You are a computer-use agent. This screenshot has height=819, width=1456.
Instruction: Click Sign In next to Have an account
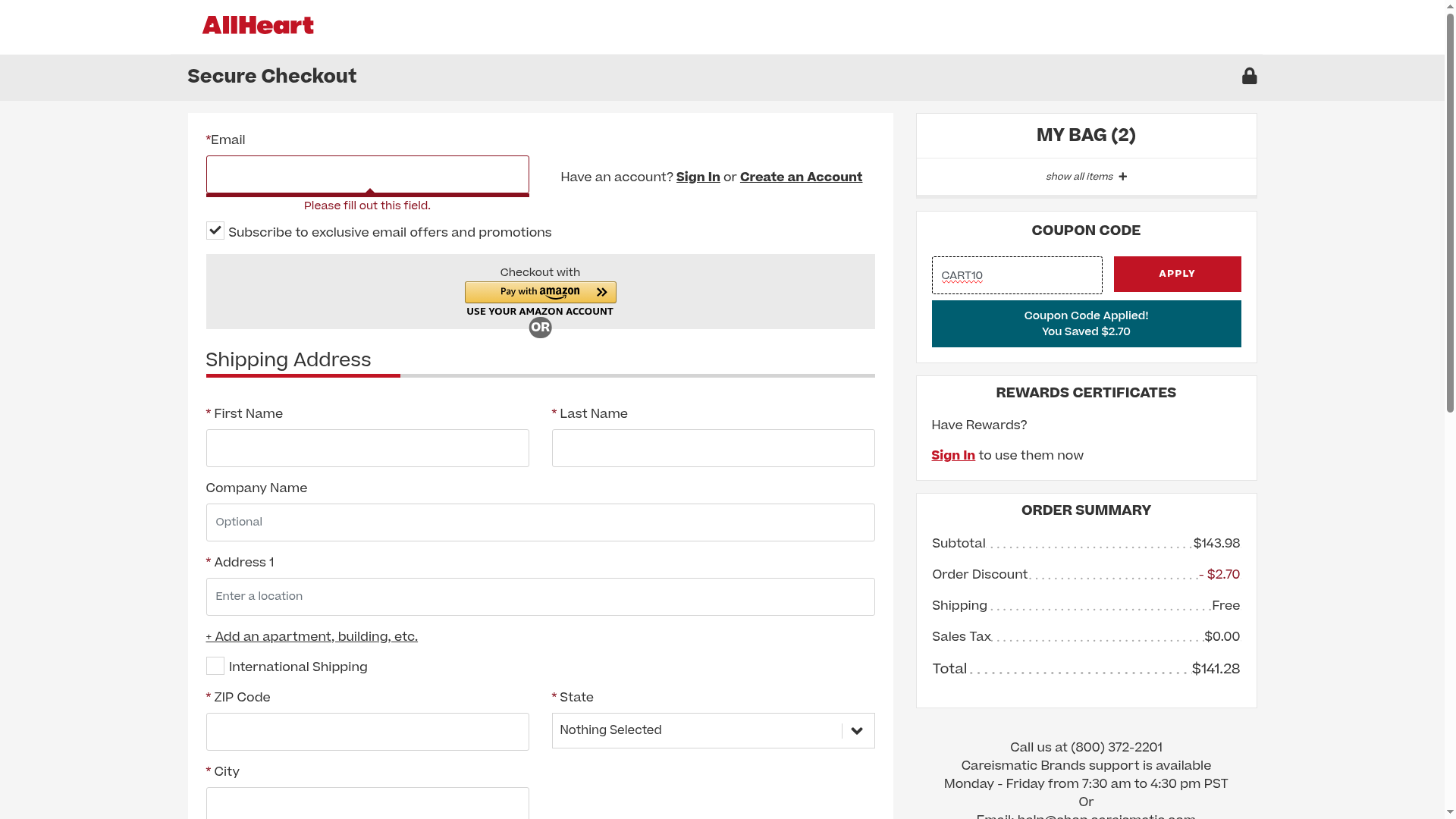[x=698, y=177]
